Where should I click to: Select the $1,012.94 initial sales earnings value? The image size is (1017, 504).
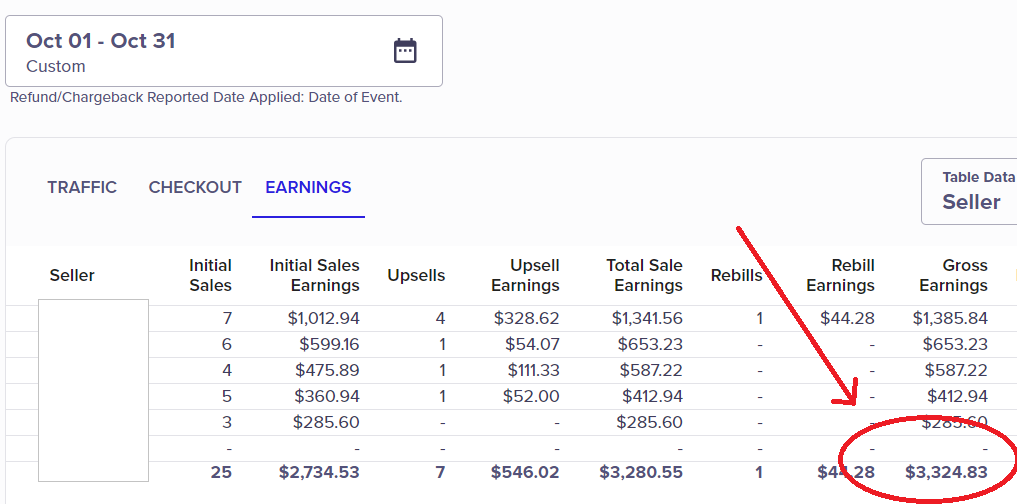tap(320, 318)
